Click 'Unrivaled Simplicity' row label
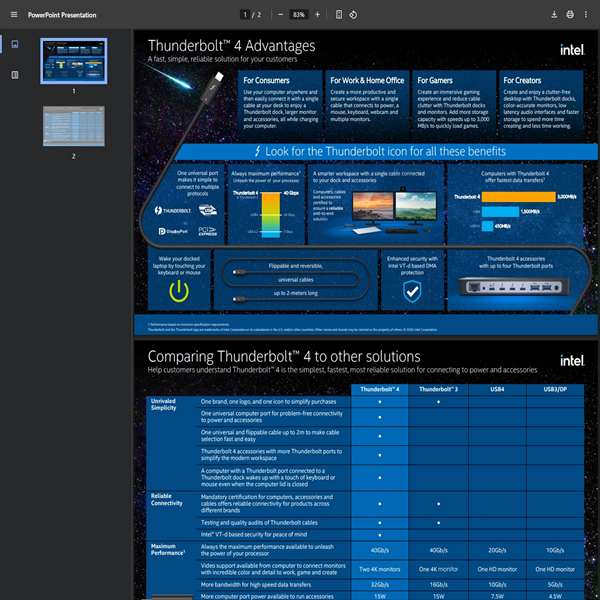This screenshot has width=600, height=600. pos(163,404)
